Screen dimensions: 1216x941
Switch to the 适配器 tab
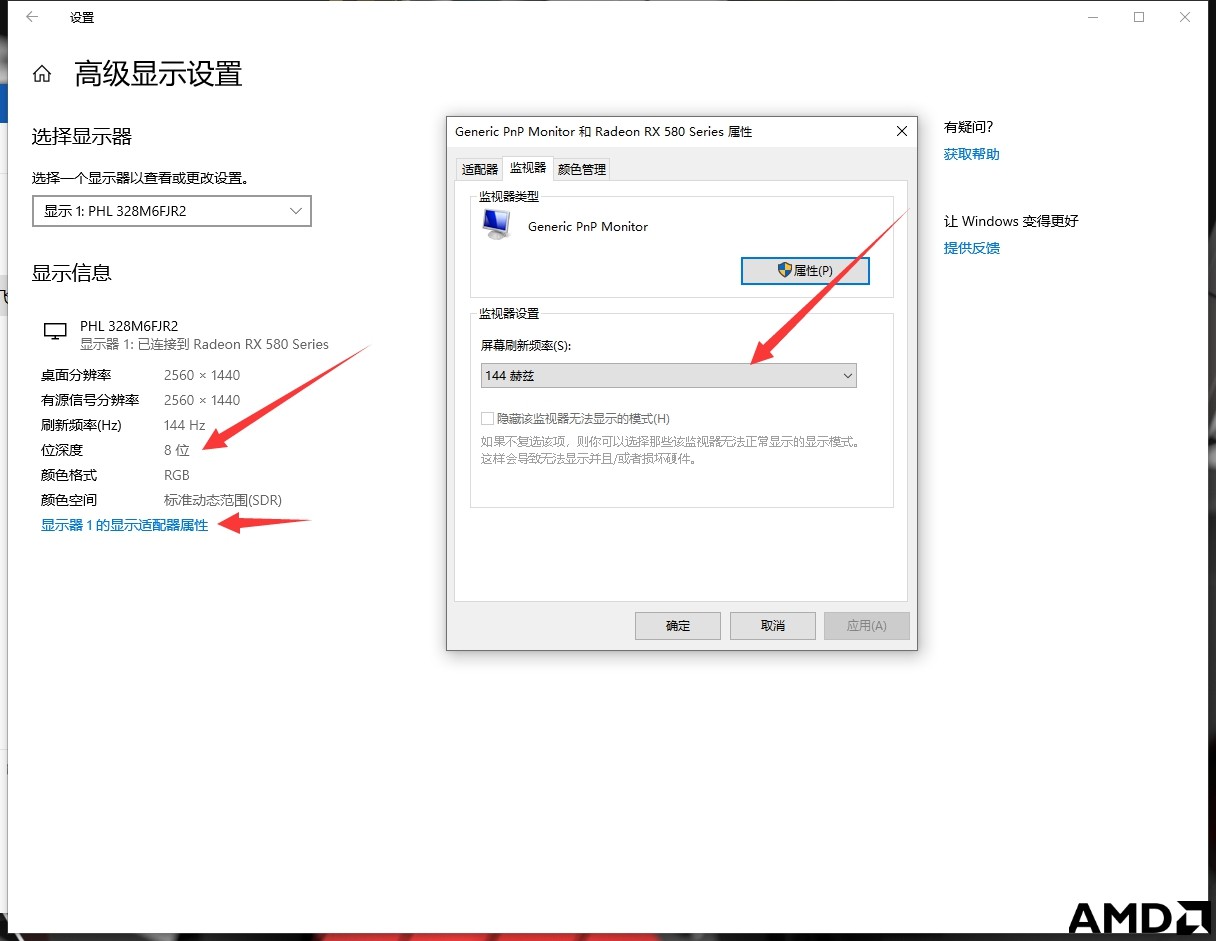(479, 169)
